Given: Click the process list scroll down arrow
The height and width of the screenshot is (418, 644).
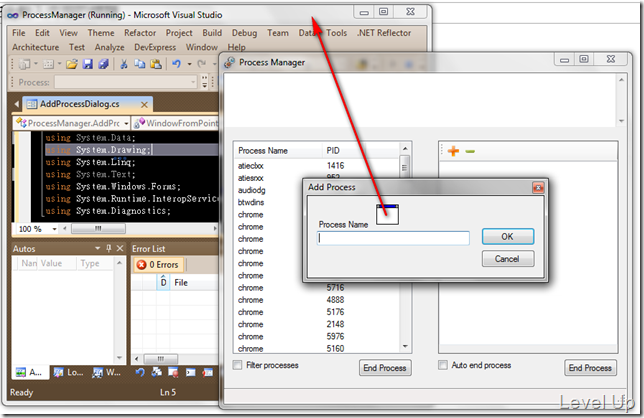Looking at the screenshot, I should pos(405,347).
